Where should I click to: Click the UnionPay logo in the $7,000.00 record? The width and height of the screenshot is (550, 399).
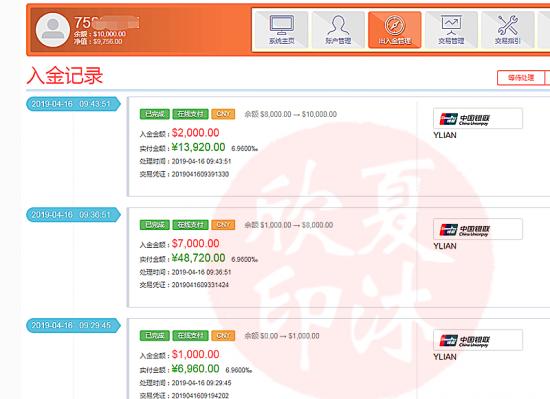(478, 229)
